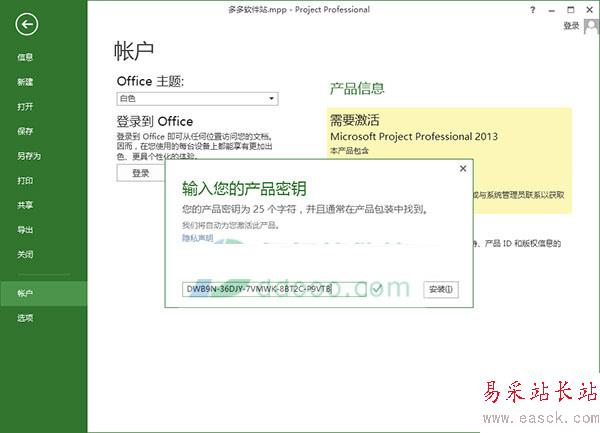Maximize the Project Professional window
The width and height of the screenshot is (600, 433).
pyautogui.click(x=571, y=10)
